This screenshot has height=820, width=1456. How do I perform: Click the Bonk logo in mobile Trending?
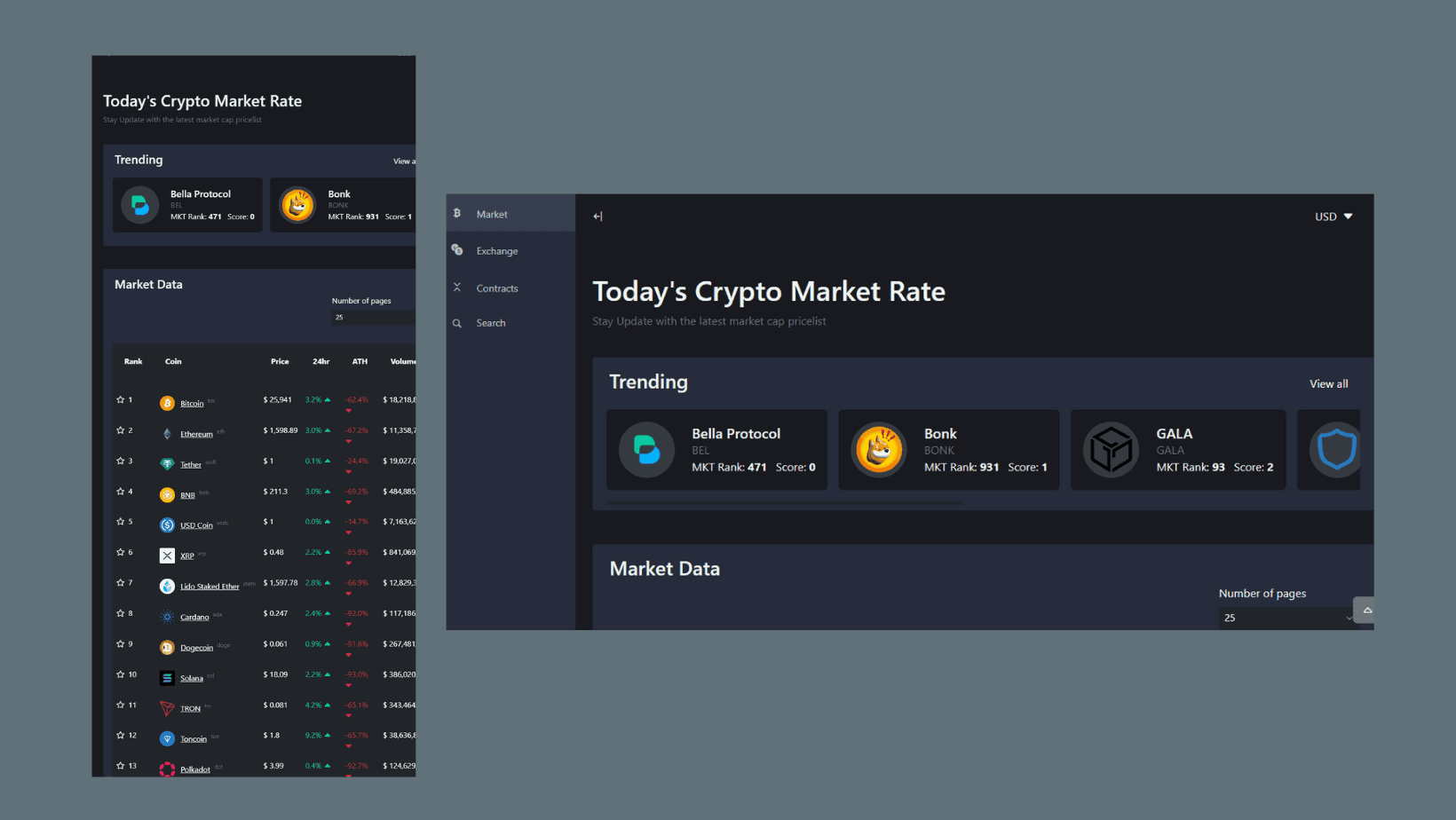tap(297, 205)
